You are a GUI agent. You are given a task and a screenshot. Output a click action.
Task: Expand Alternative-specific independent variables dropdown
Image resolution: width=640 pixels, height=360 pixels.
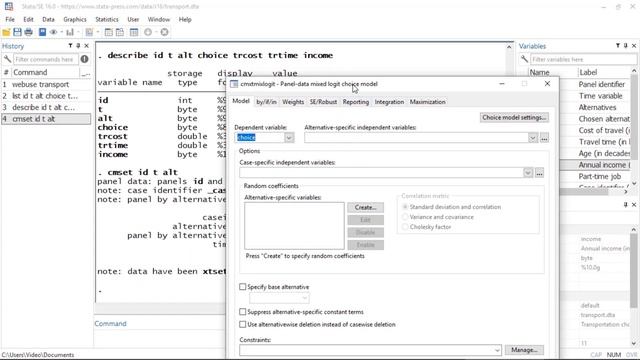(x=533, y=138)
